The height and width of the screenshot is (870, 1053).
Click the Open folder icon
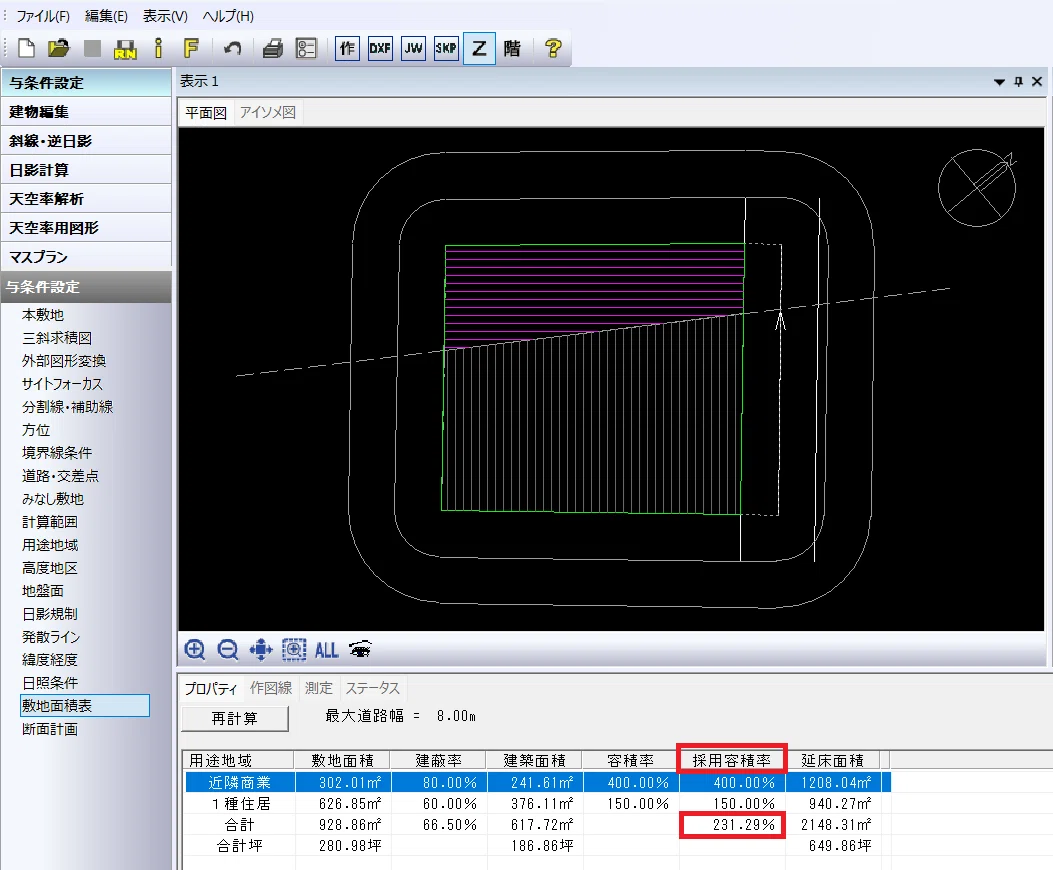click(59, 48)
